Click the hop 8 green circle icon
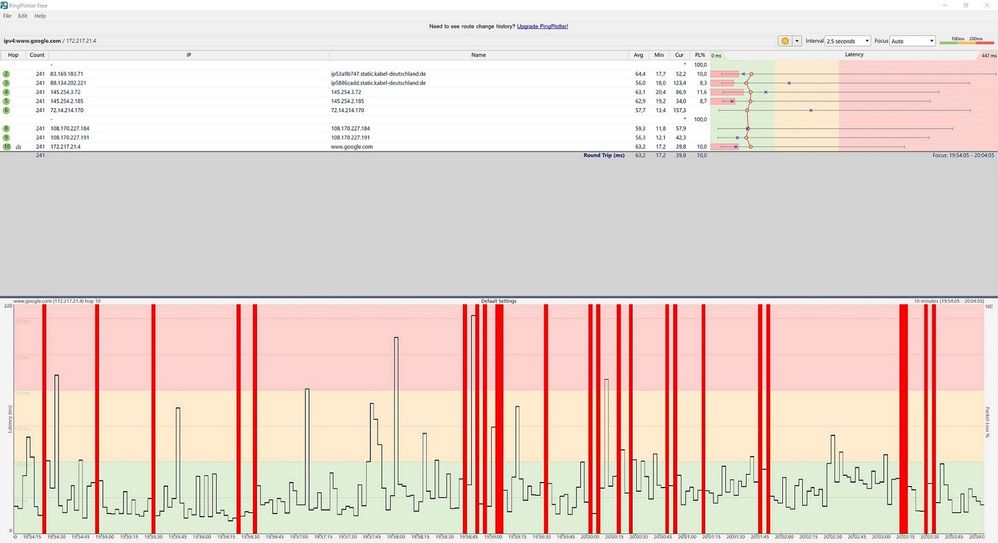 pos(6,129)
